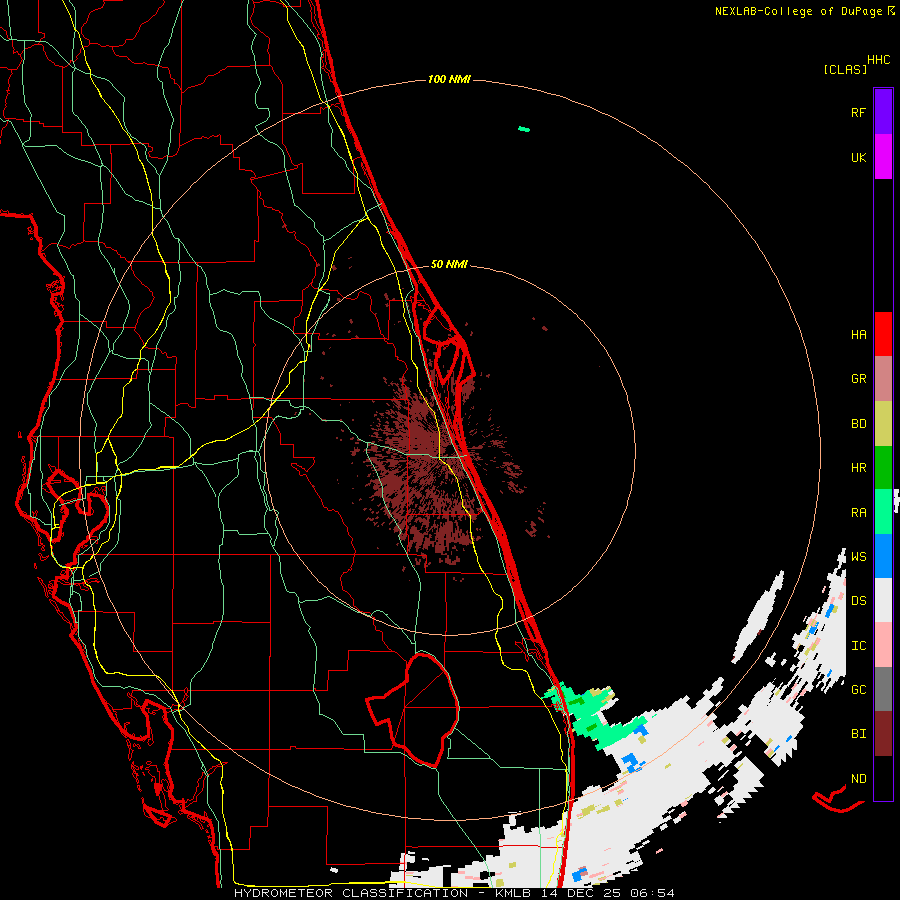Click the 'KMLB' radar site identifier
This screenshot has width=900, height=900.
pos(513,893)
